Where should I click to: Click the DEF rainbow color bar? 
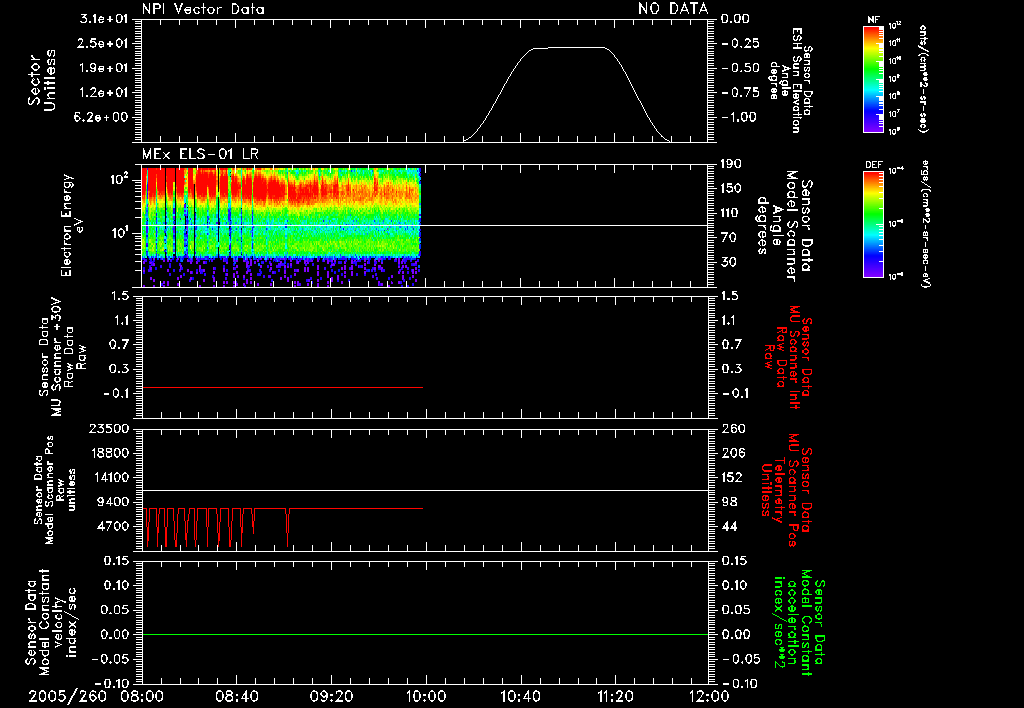pos(874,224)
